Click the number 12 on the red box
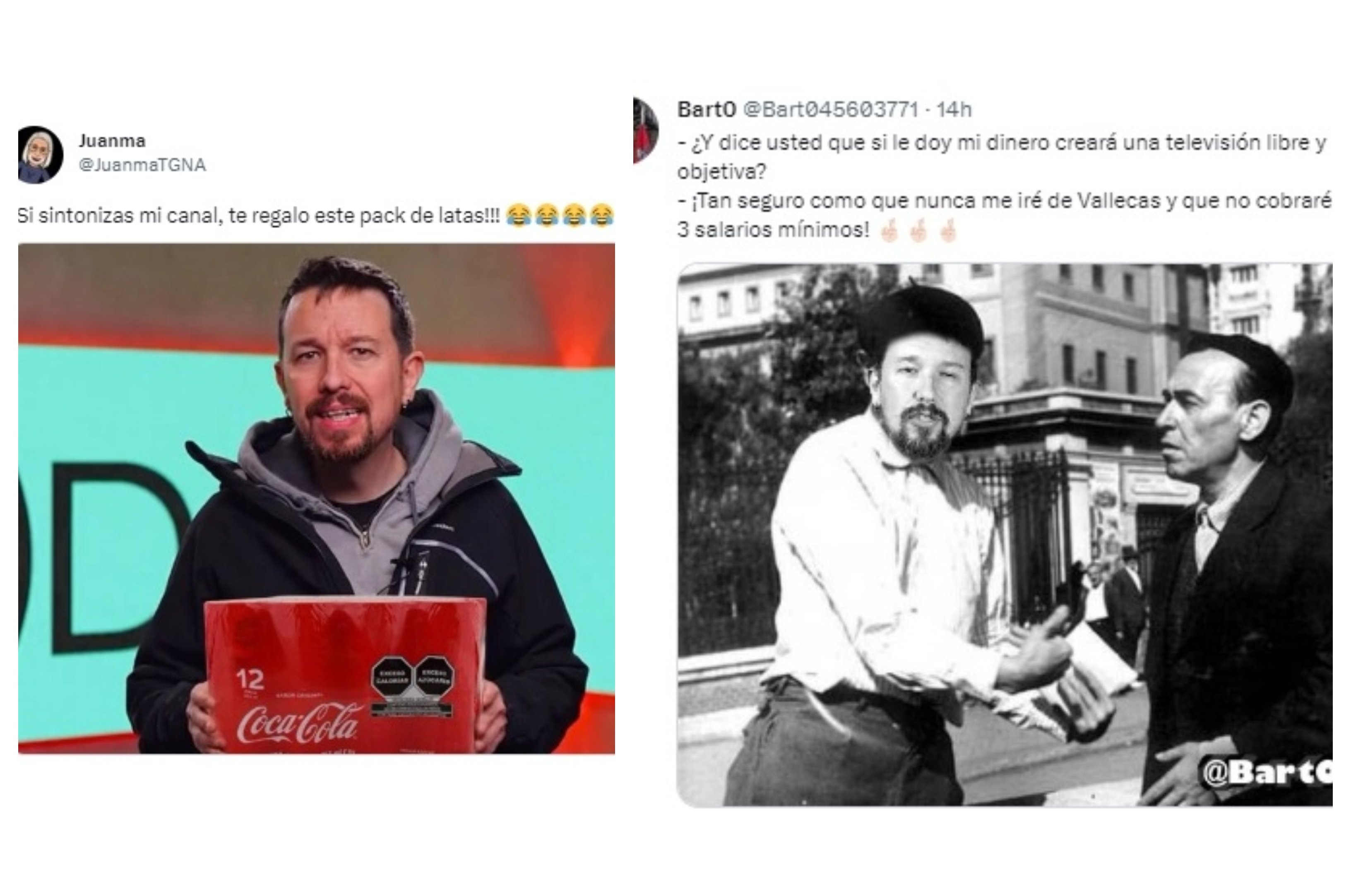1351x896 pixels. [250, 680]
